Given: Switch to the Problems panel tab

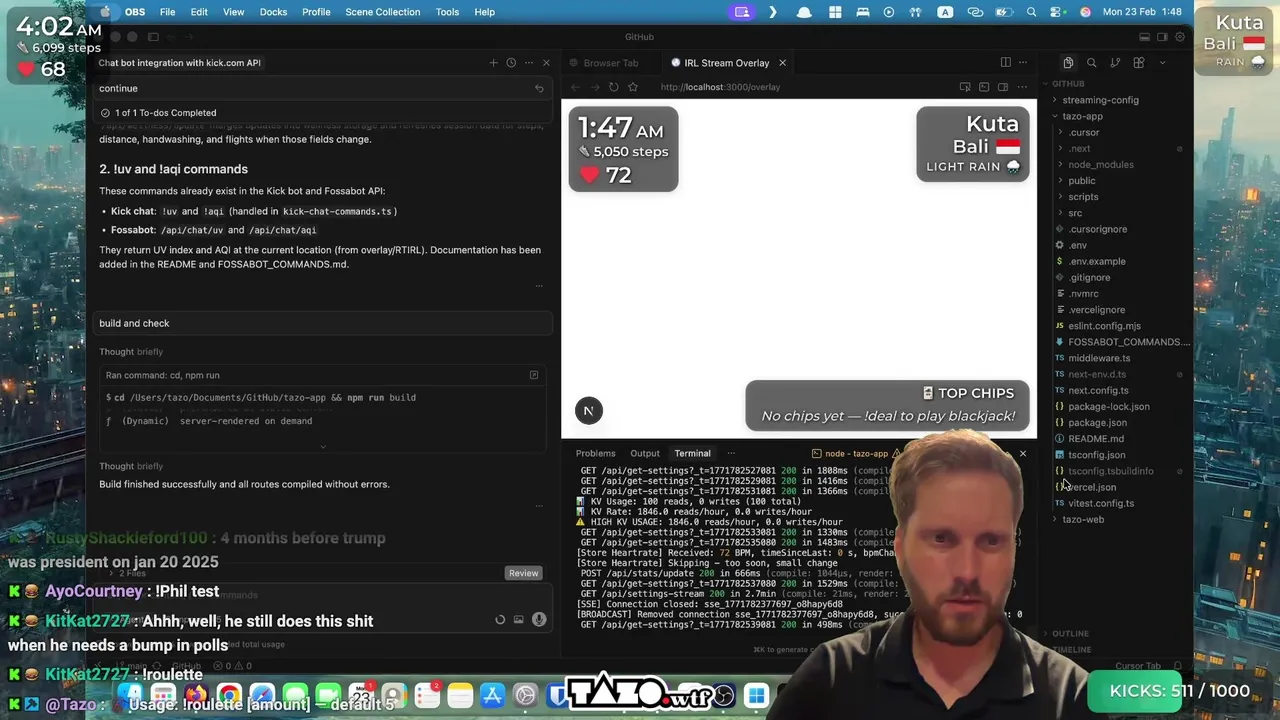Looking at the screenshot, I should 595,454.
